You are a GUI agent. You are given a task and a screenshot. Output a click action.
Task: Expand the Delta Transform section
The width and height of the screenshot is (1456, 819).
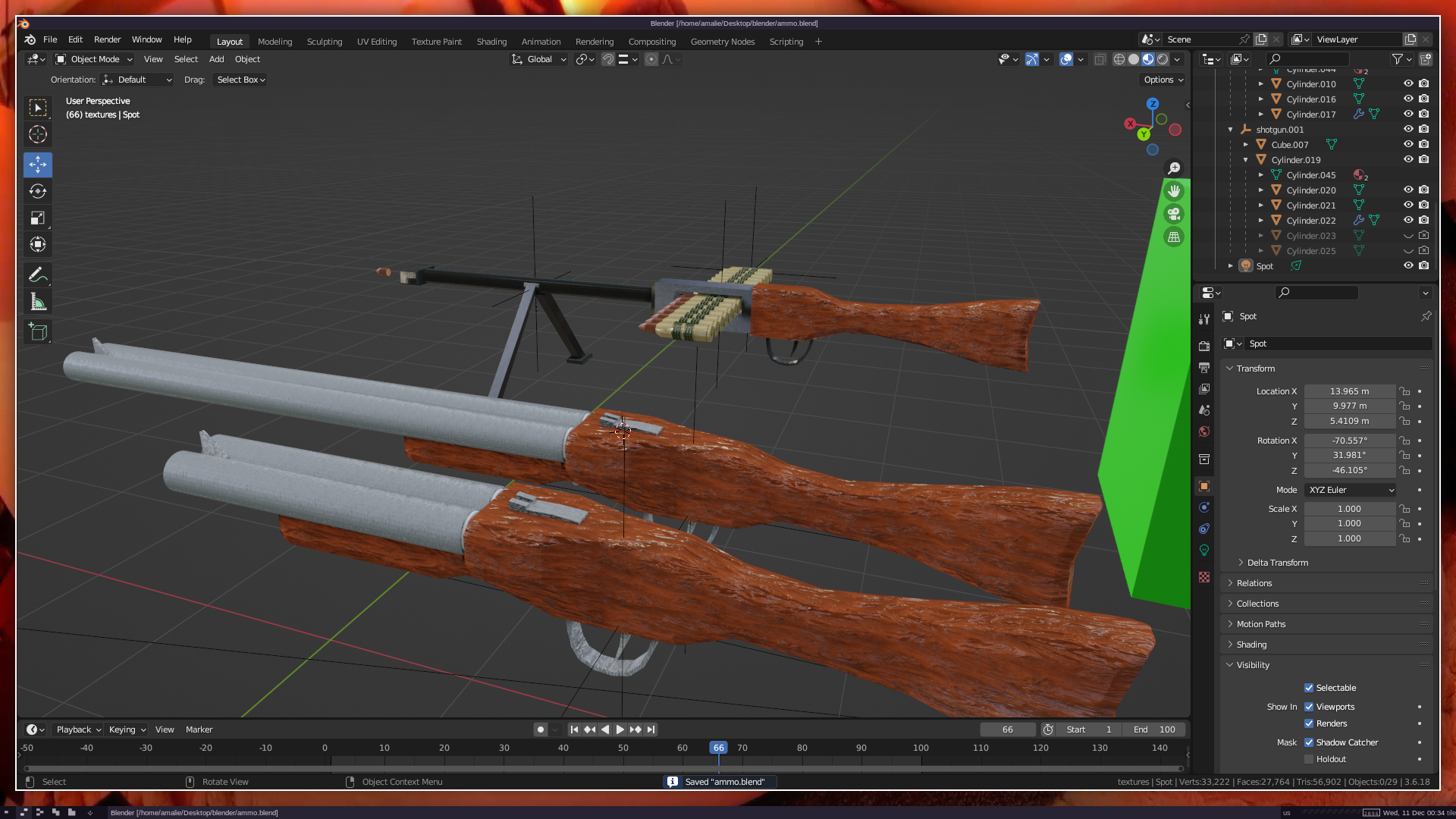[1277, 563]
